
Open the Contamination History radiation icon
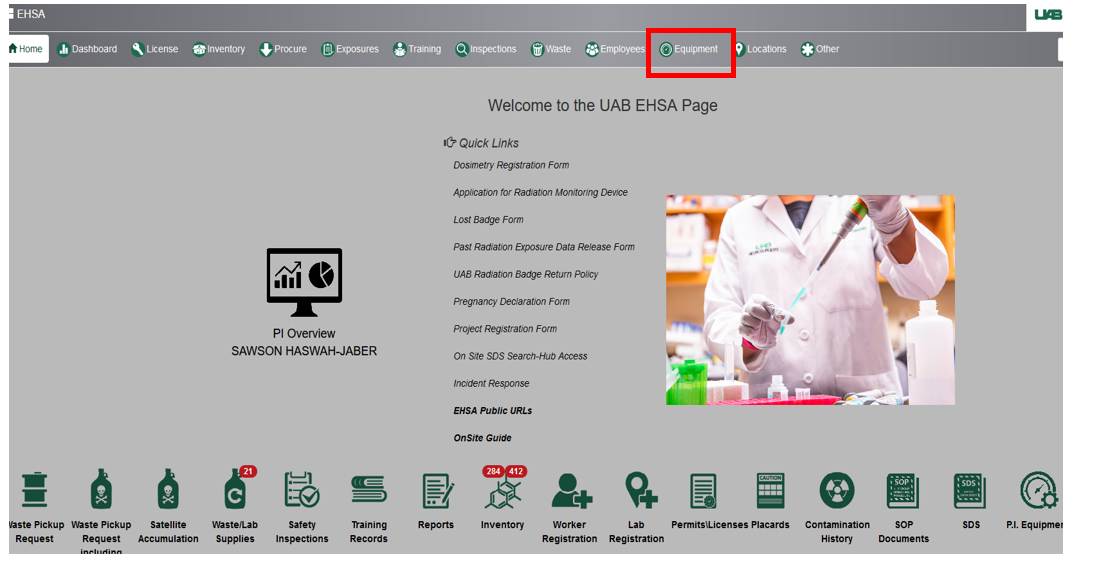click(837, 491)
